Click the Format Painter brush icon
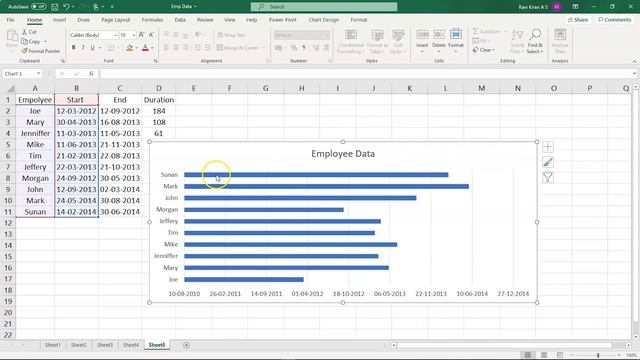 [24, 51]
